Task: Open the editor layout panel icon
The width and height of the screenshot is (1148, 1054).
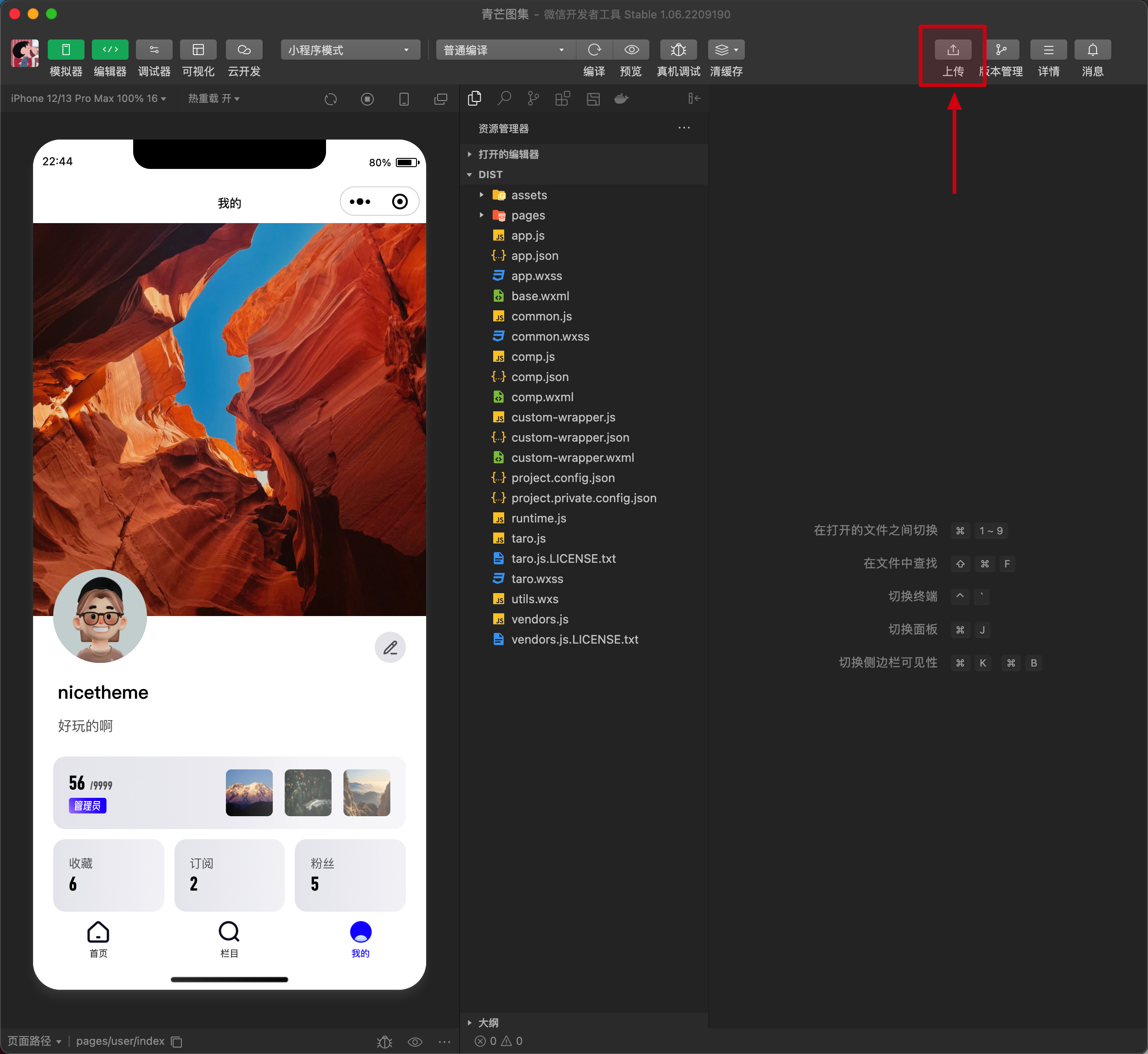Action: pos(593,99)
